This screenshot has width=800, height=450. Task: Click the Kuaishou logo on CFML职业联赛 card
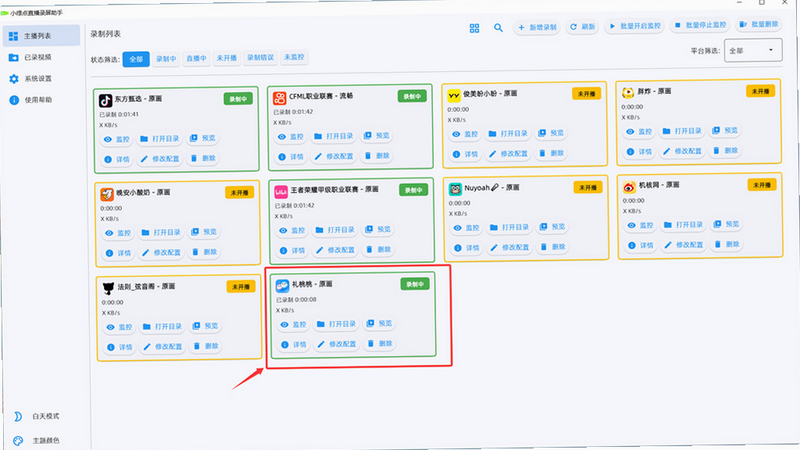click(x=280, y=97)
